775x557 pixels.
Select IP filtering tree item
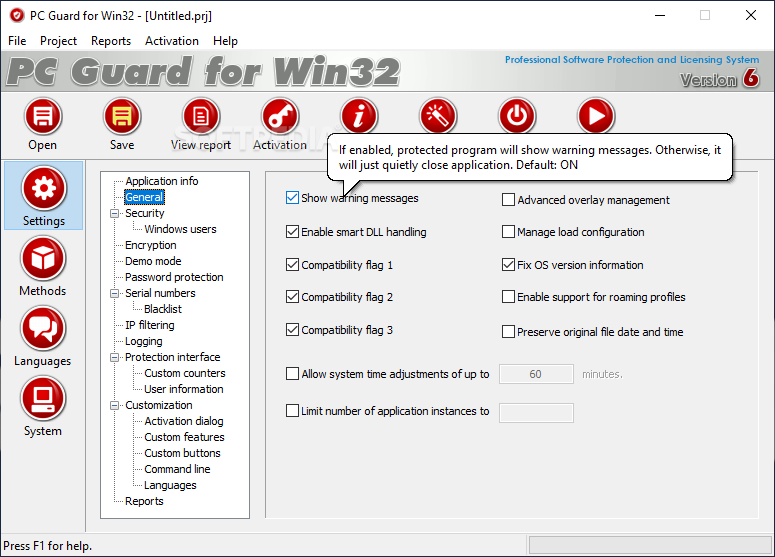(x=150, y=325)
